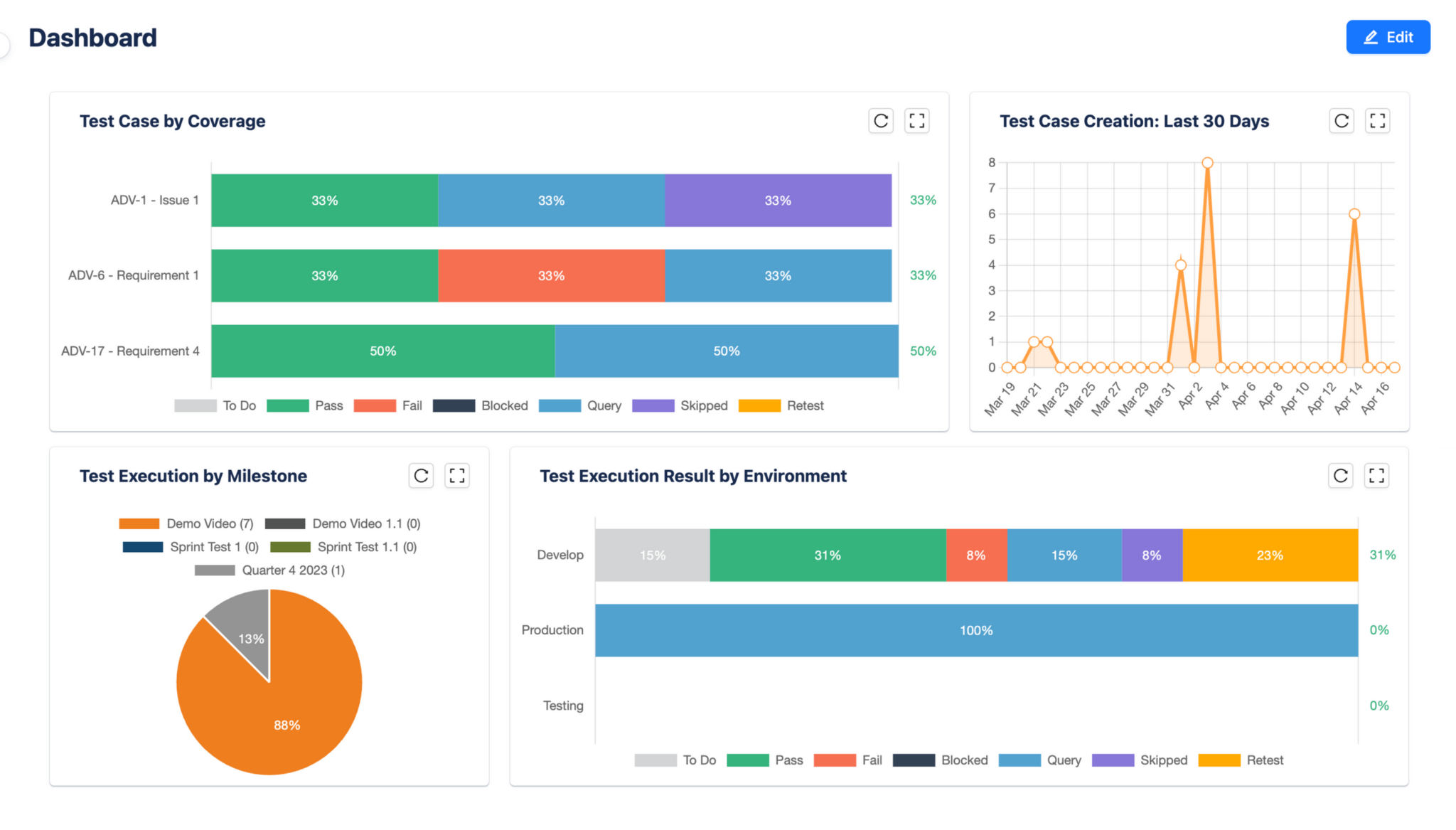Screen dimensions: 1456x830
Task: Maximize Test Execution Result by Environment widget
Action: (1376, 475)
